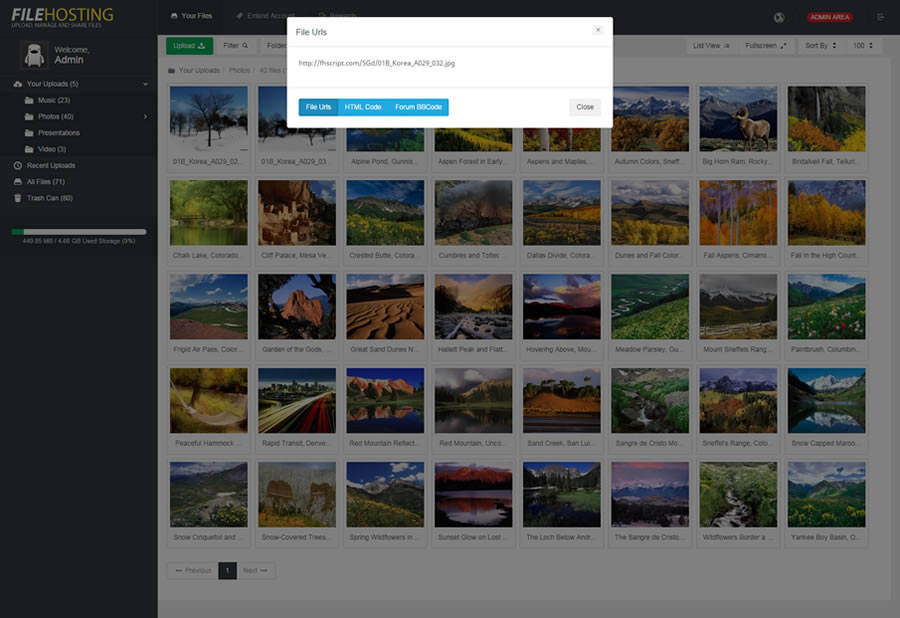Image resolution: width=900 pixels, height=618 pixels.
Task: Click the used storage progress bar
Action: pyautogui.click(x=79, y=232)
